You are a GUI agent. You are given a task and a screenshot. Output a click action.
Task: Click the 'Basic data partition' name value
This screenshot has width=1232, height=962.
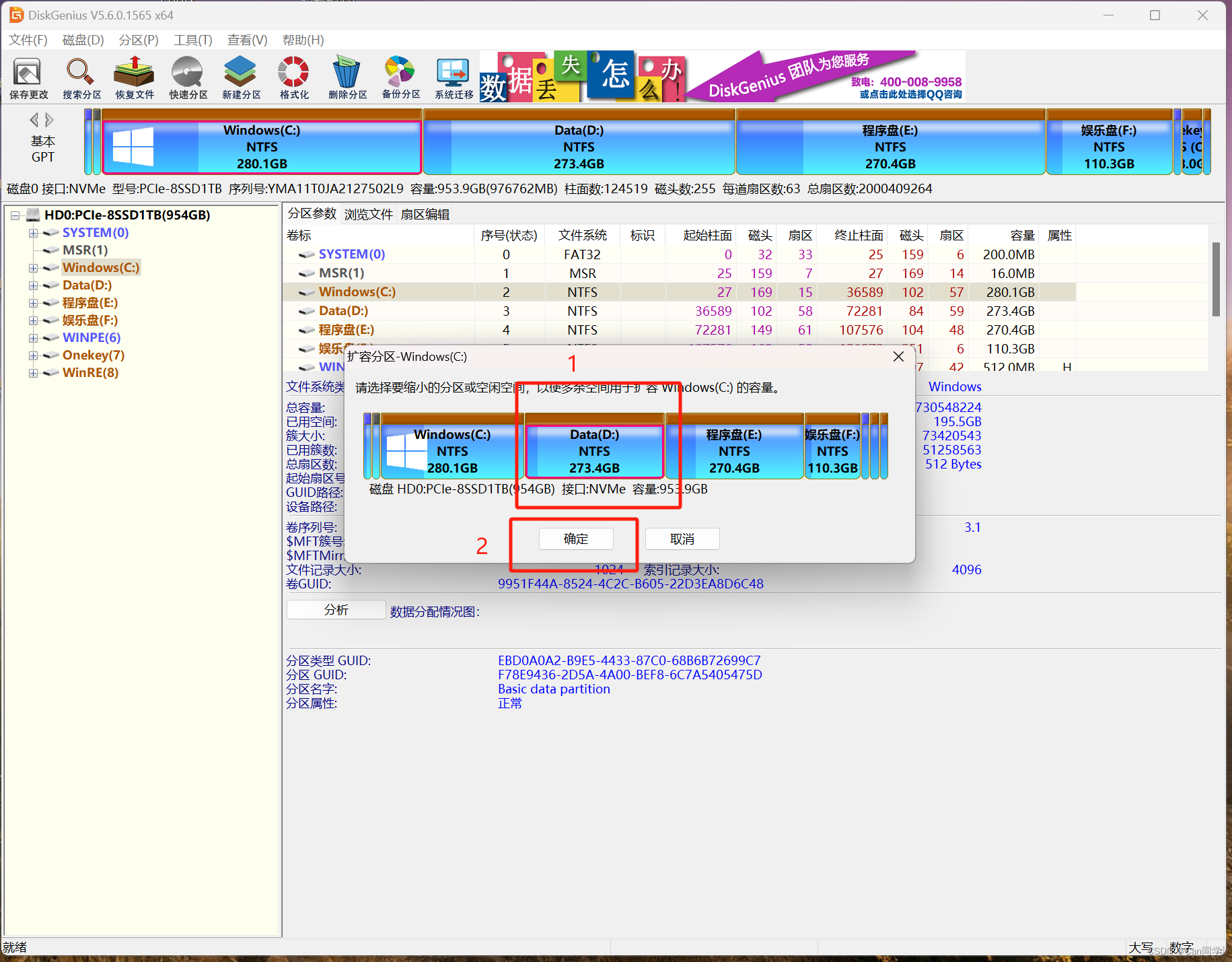(x=554, y=689)
